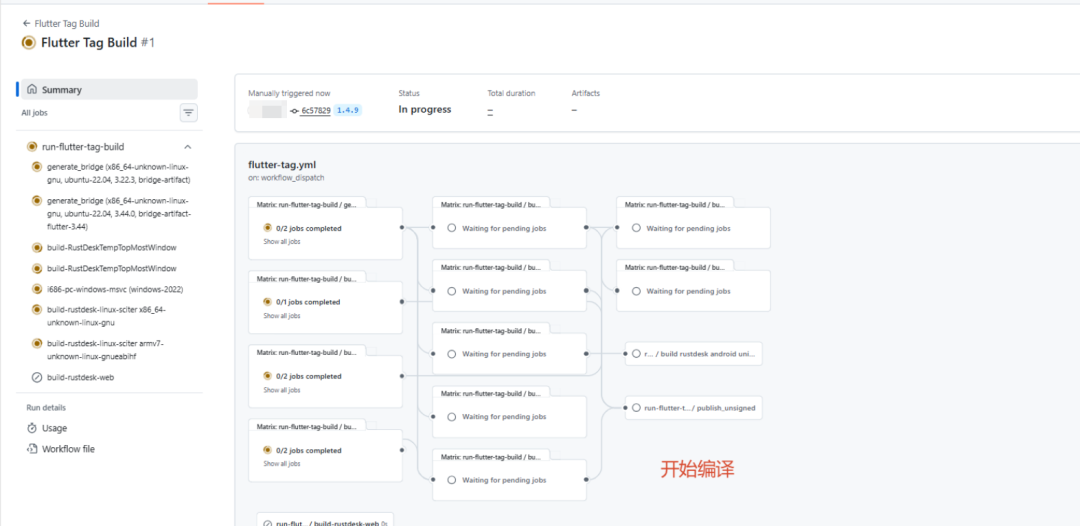Click status icon of sciter armv7-unknown-linux-gnueabihf job

pyautogui.click(x=37, y=344)
